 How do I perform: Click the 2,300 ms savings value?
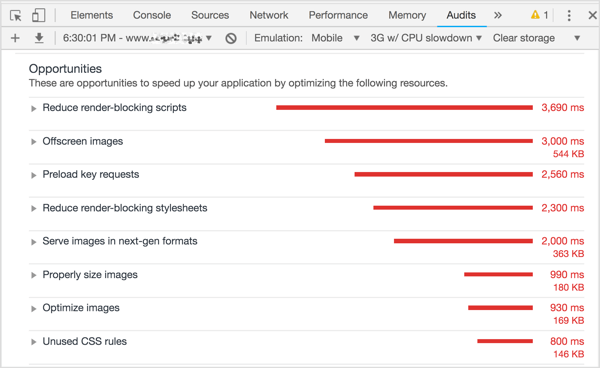coord(562,208)
